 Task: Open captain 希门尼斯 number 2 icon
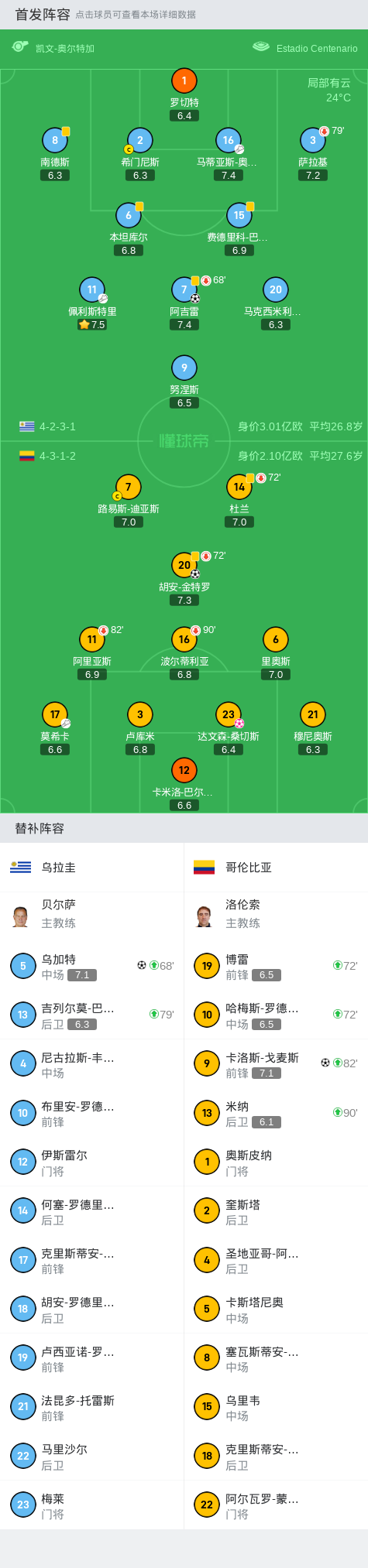point(140,140)
